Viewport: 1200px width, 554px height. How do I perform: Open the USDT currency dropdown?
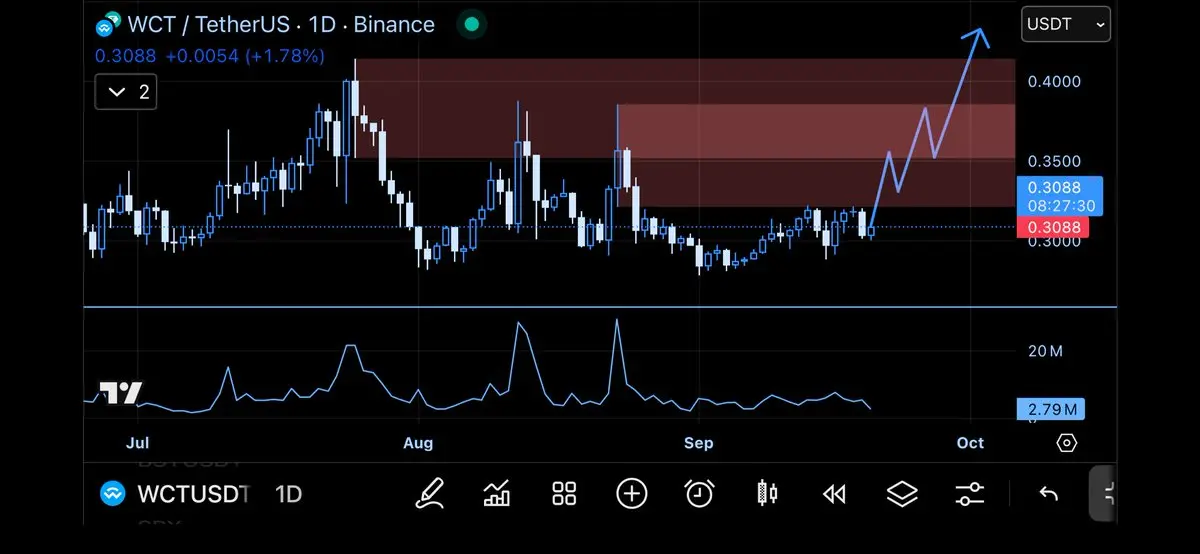(x=1065, y=24)
